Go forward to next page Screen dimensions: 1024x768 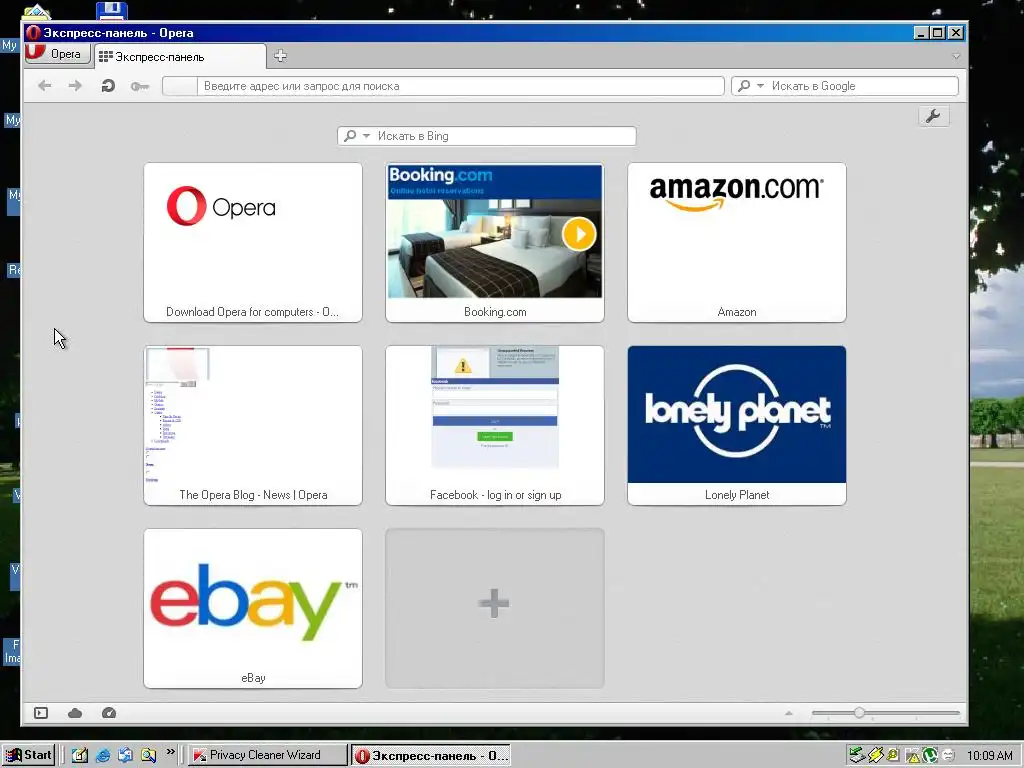coord(76,86)
